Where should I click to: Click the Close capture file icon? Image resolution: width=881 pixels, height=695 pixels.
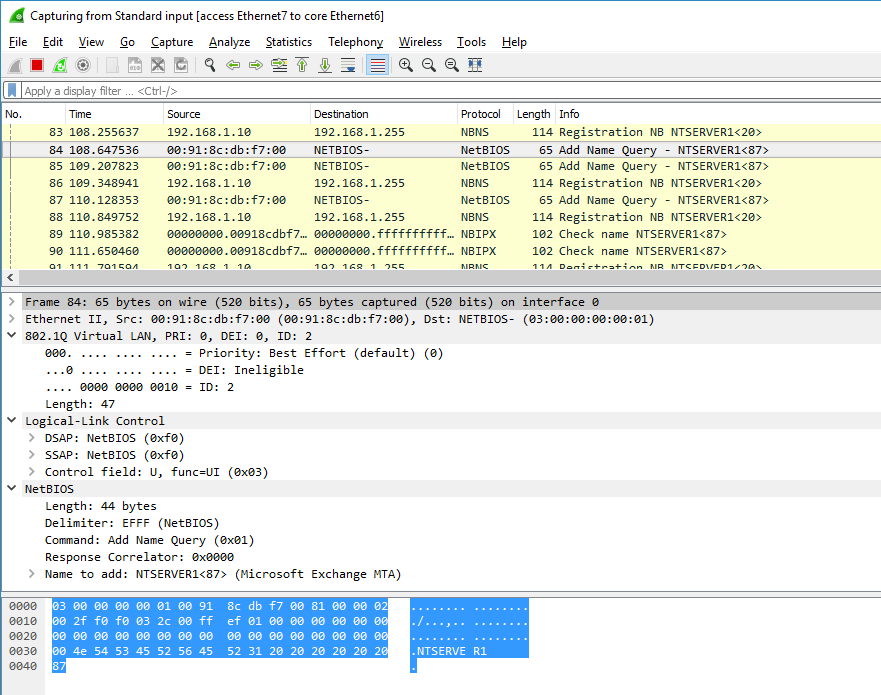tap(158, 65)
